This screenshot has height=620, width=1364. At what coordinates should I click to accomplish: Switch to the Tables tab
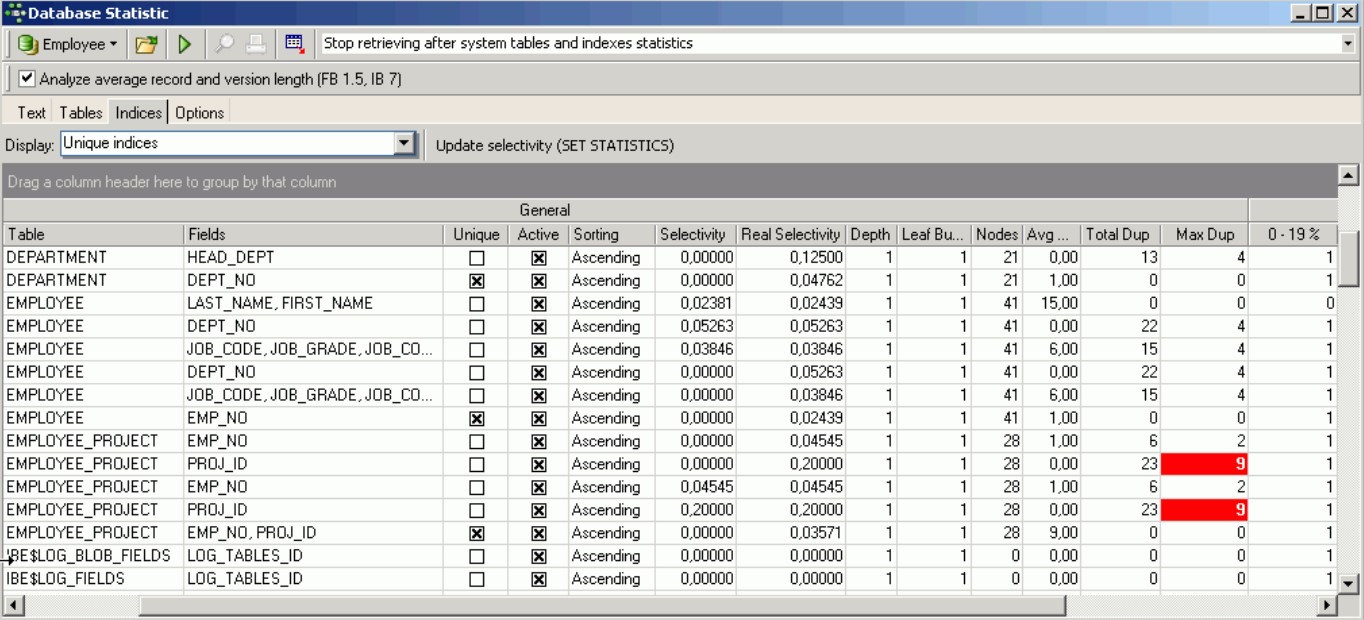click(x=80, y=113)
